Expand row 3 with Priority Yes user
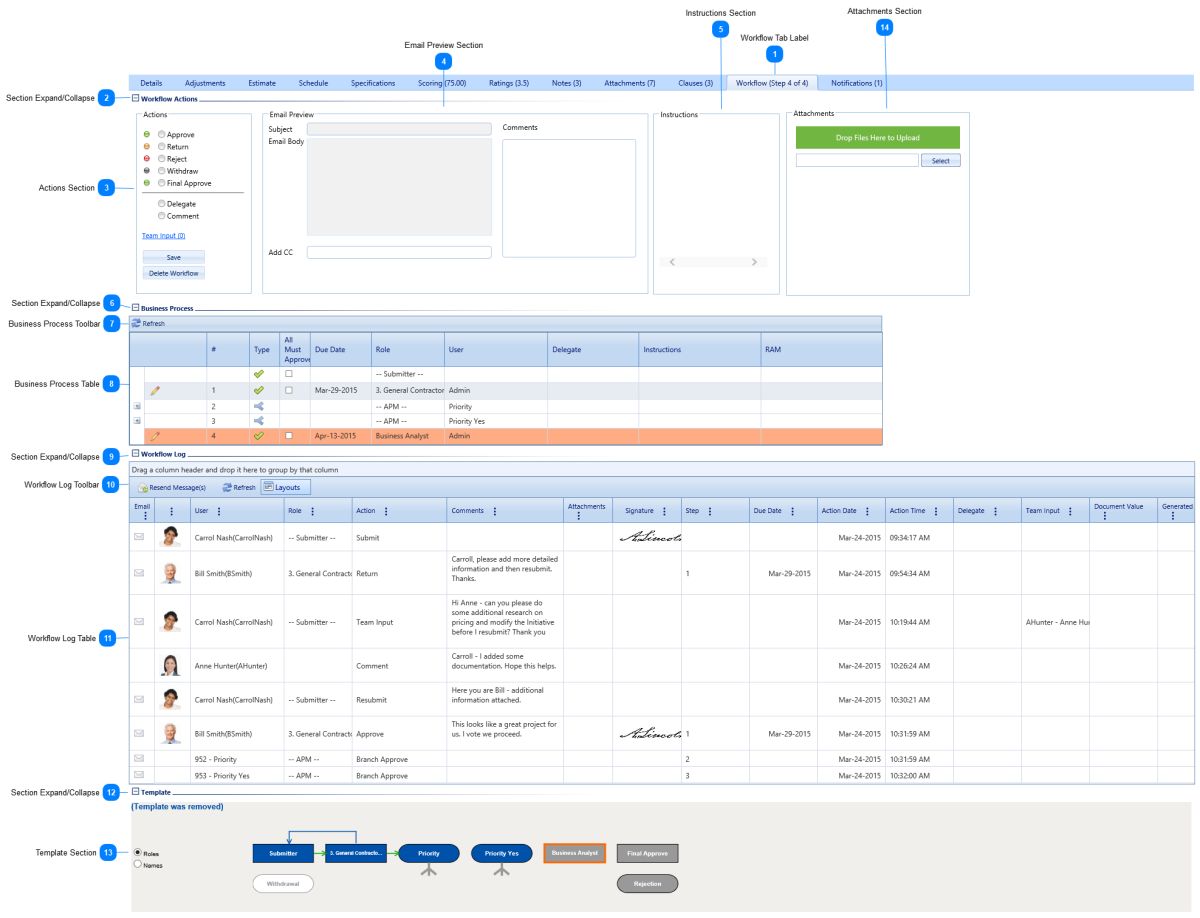 click(137, 421)
